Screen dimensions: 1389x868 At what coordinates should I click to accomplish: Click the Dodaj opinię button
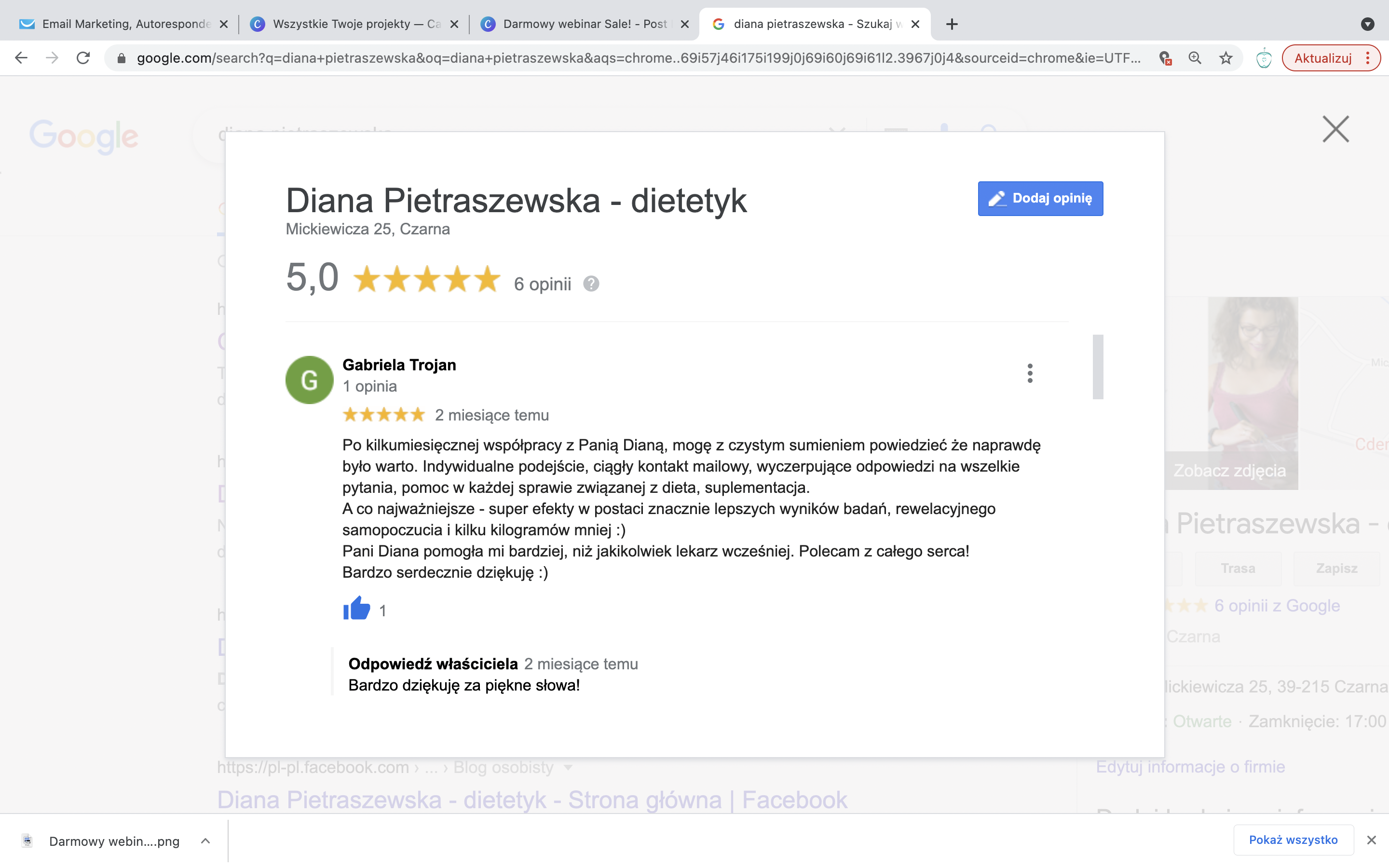pyautogui.click(x=1040, y=199)
